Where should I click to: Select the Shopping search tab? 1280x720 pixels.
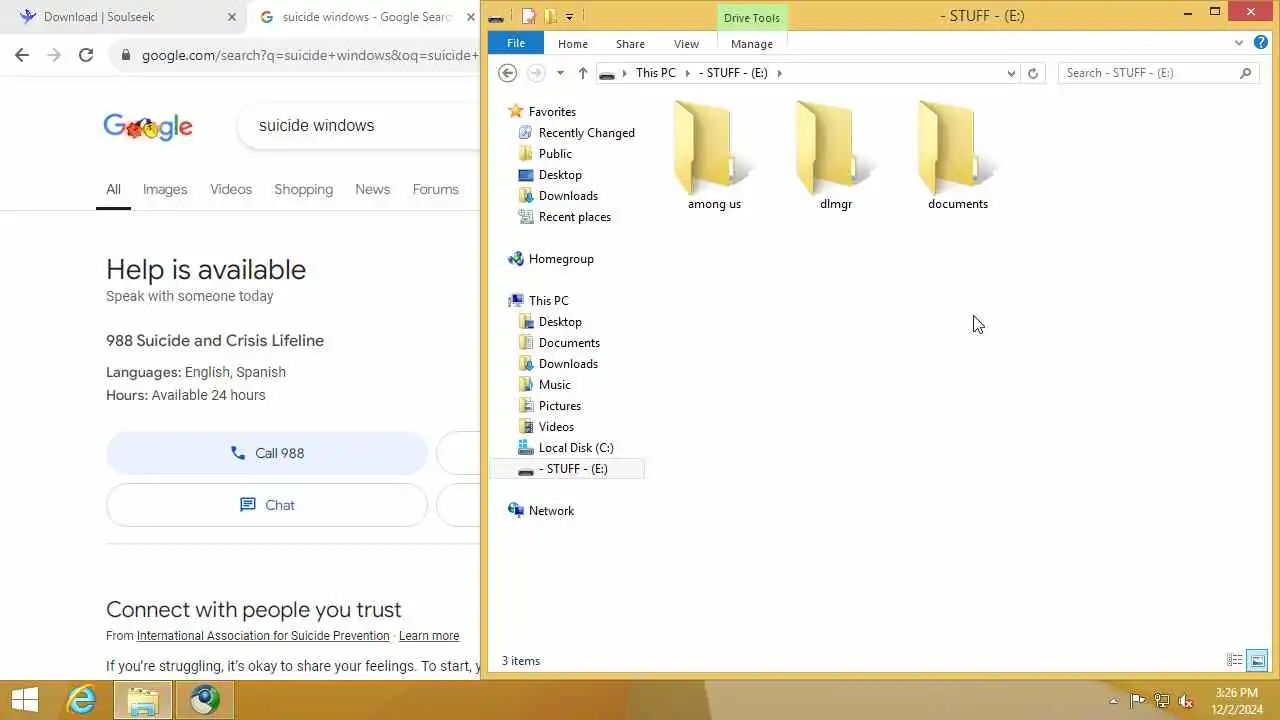tap(303, 189)
